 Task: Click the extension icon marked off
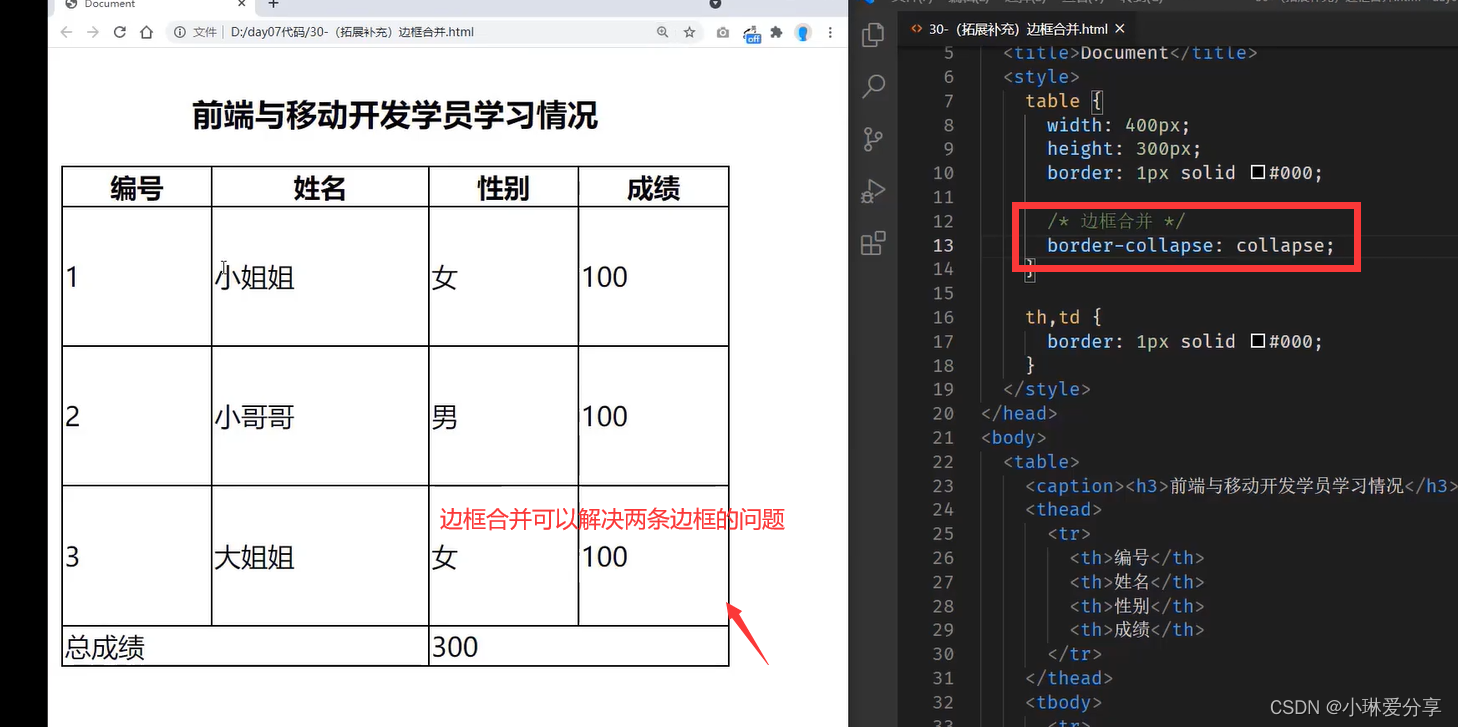(752, 33)
